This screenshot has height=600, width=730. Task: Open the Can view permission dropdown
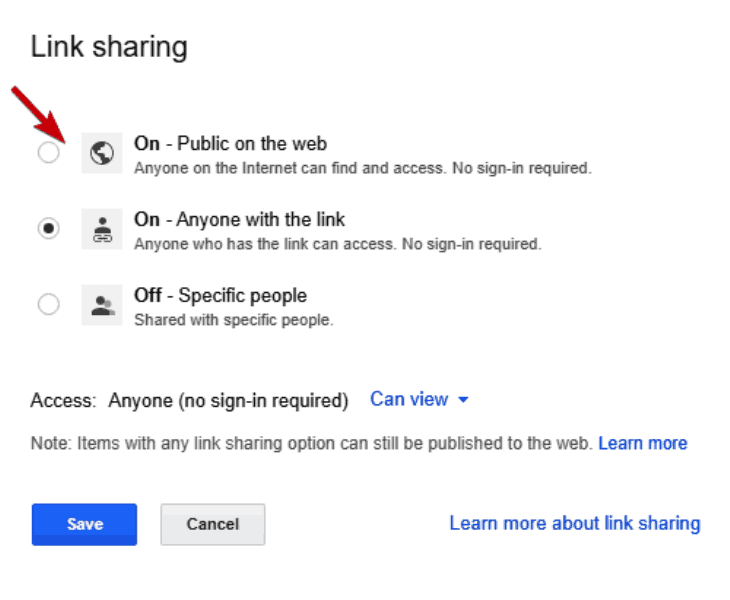coord(419,399)
